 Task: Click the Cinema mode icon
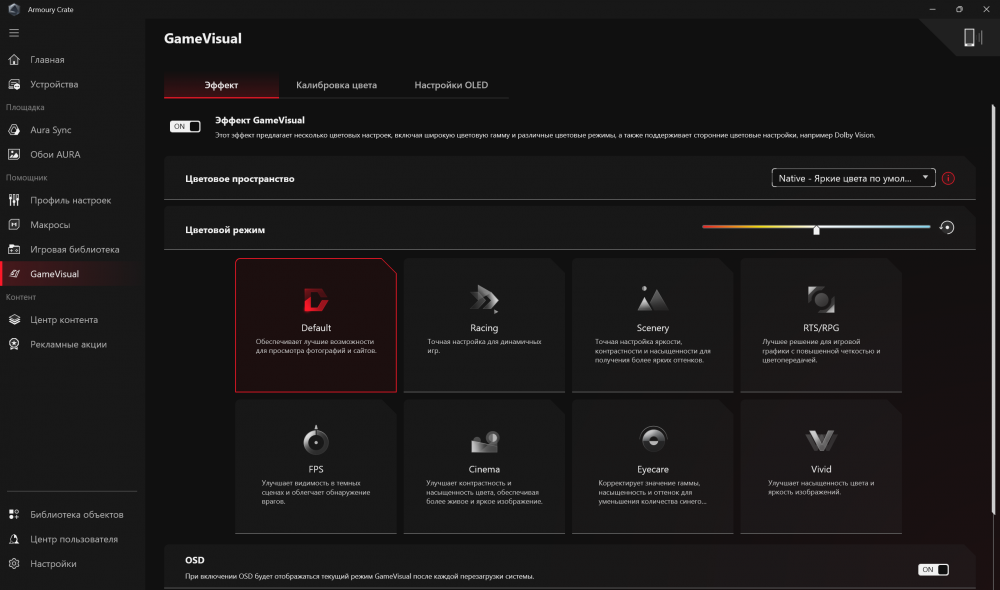coord(485,441)
